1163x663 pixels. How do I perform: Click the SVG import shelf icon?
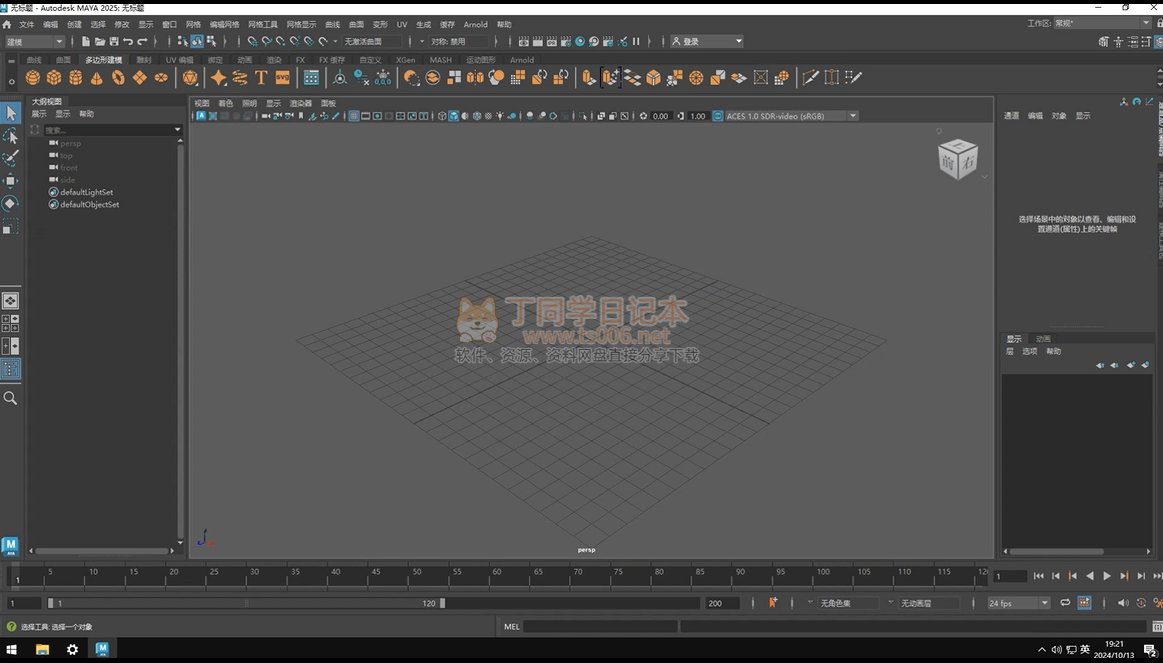(283, 78)
